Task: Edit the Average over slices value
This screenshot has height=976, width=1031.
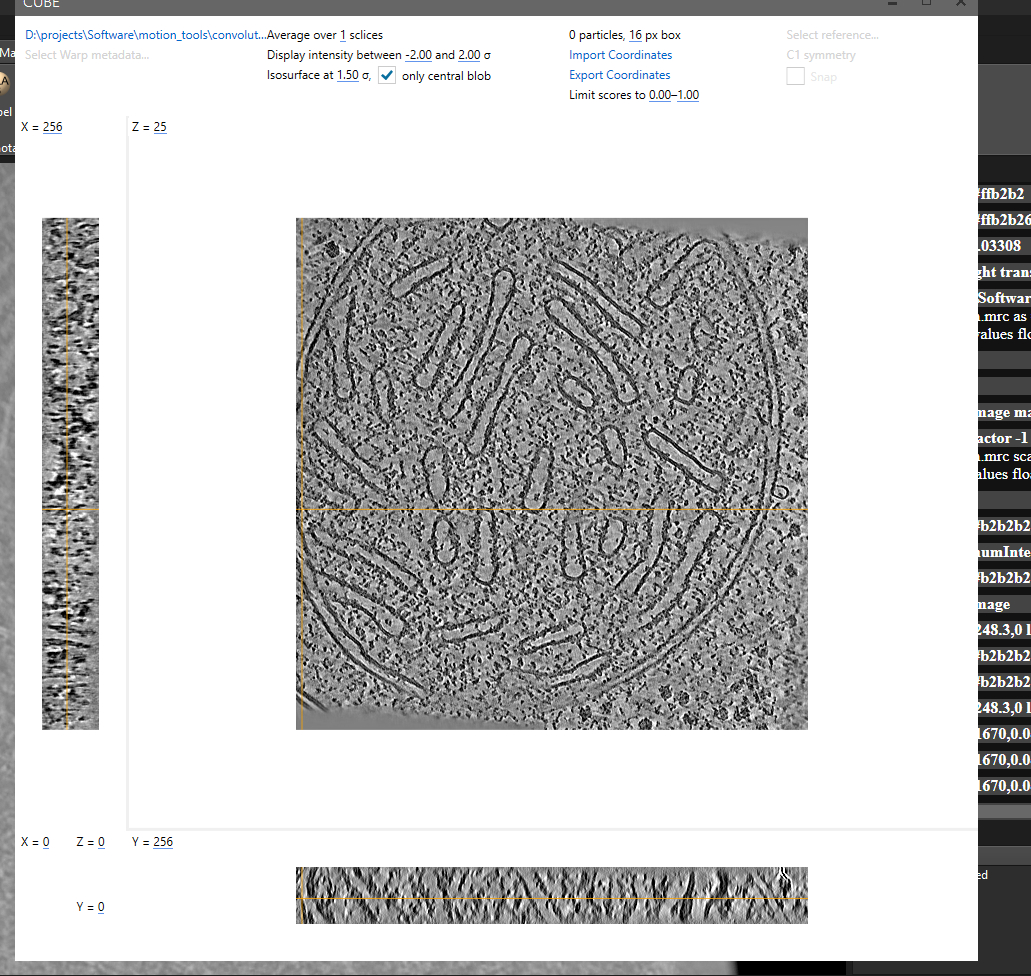Action: point(343,35)
